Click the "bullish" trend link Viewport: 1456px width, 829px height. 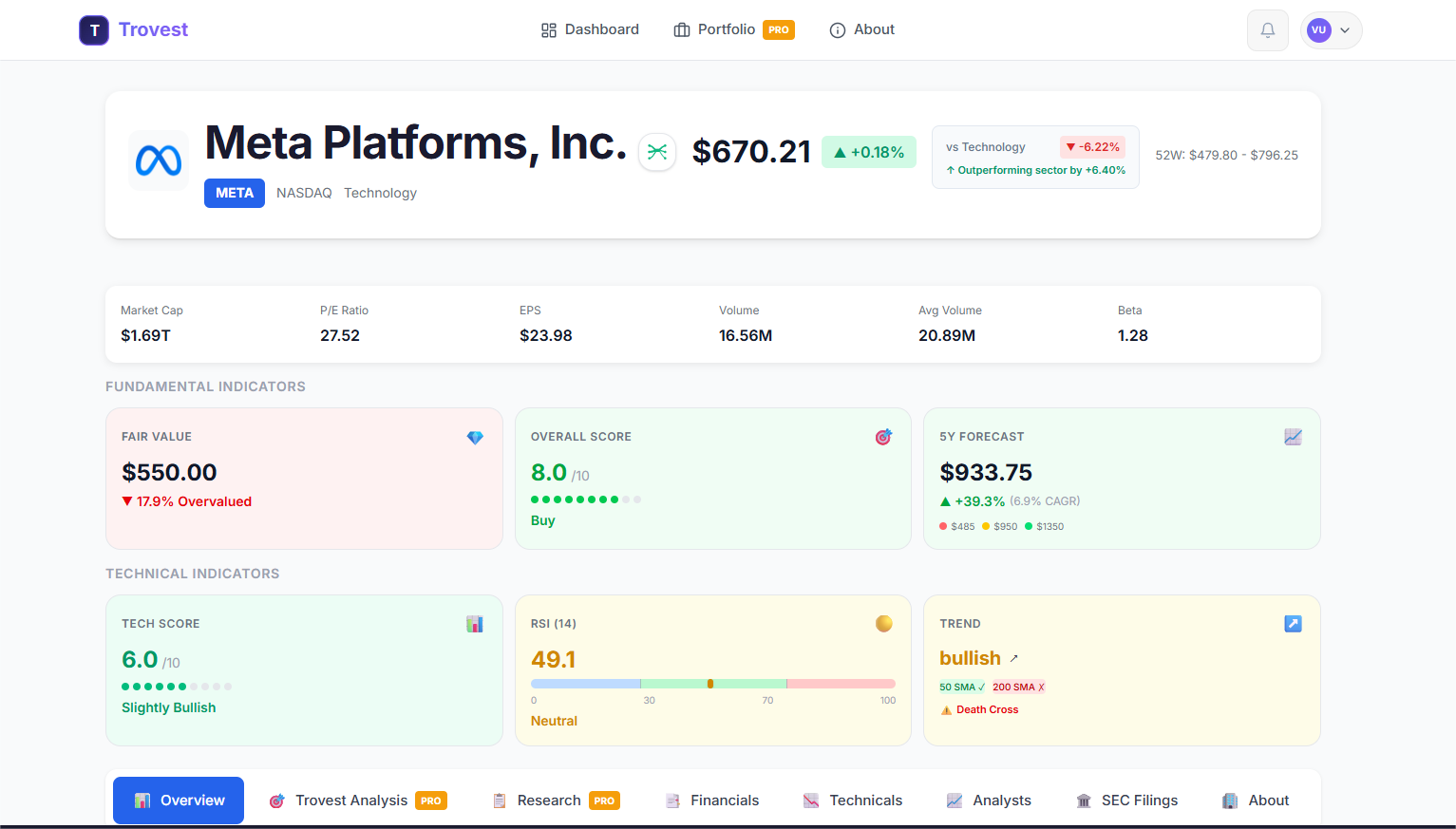970,657
